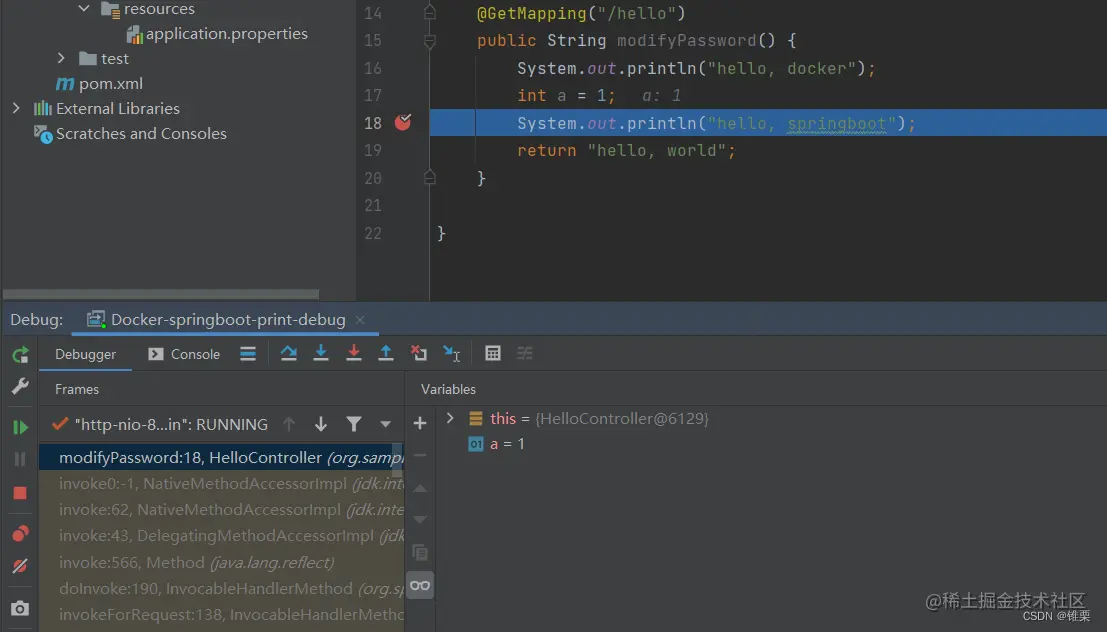This screenshot has width=1107, height=632.
Task: Click Variables panel header
Action: click(x=448, y=389)
